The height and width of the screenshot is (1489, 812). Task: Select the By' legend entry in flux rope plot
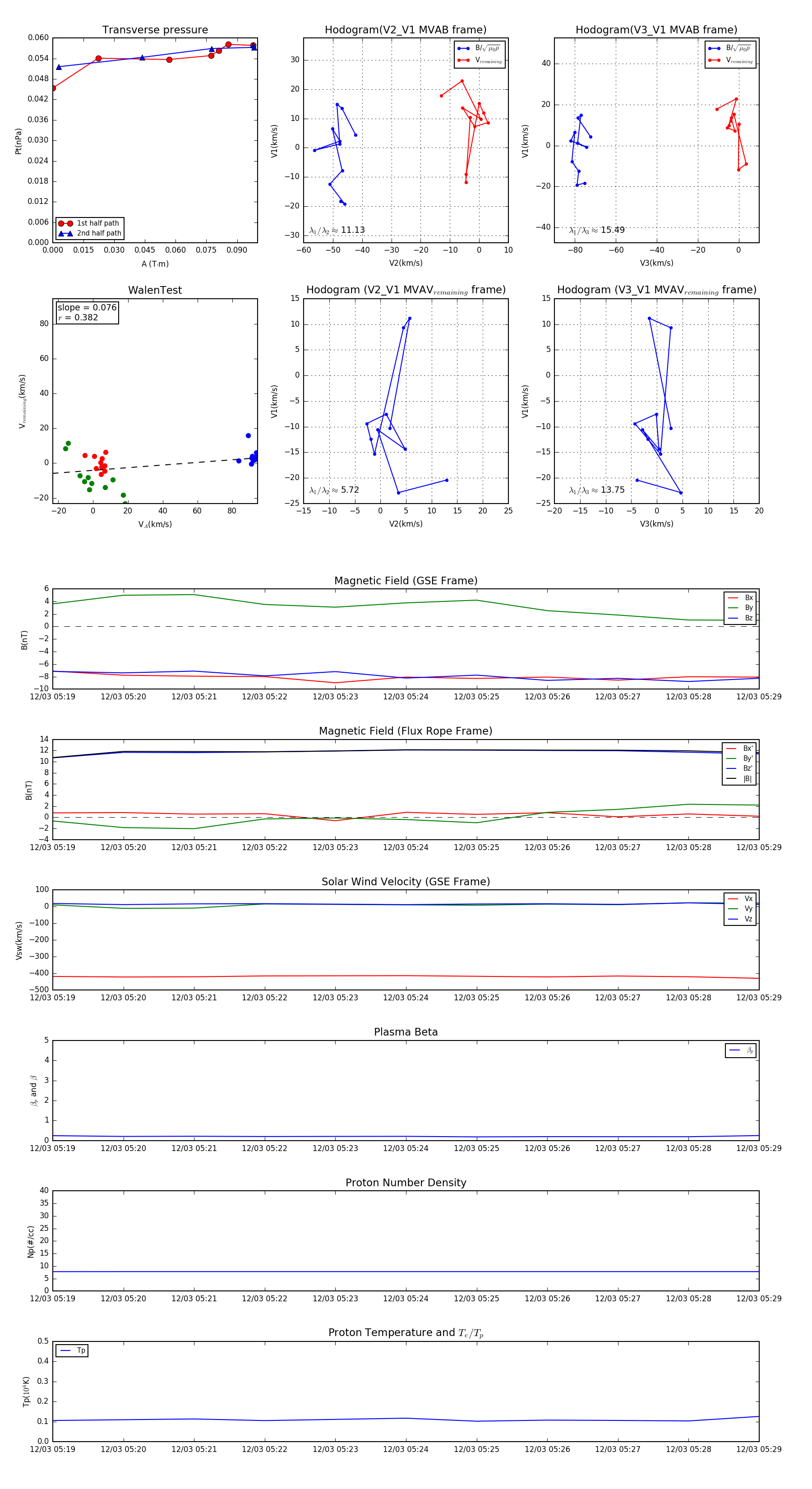point(740,758)
